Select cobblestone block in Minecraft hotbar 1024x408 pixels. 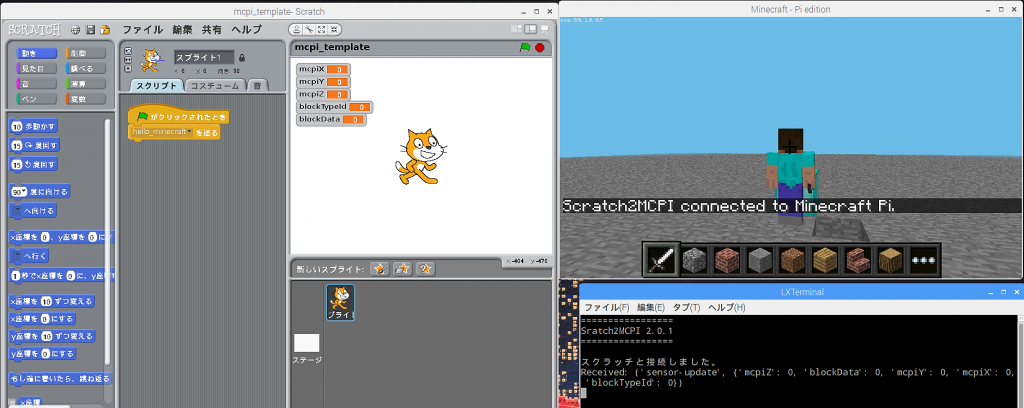coord(694,260)
